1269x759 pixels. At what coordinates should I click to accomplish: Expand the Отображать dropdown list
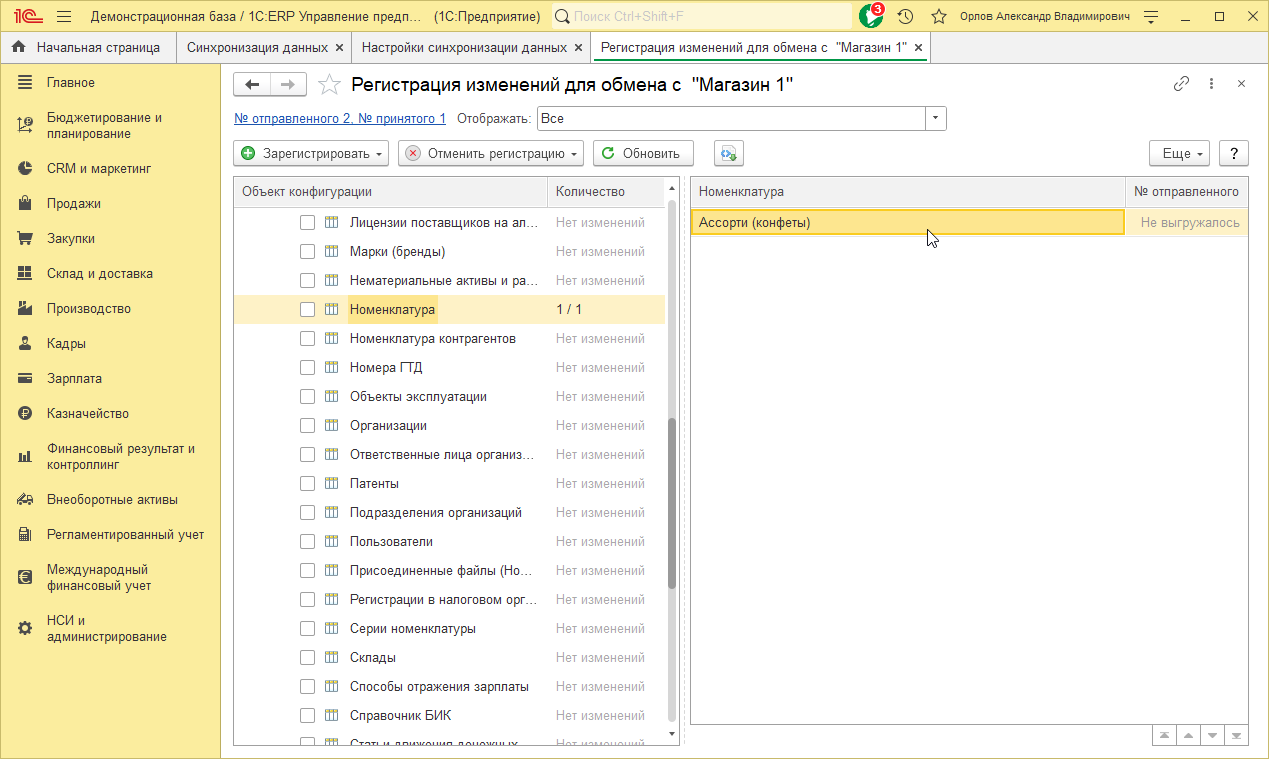pyautogui.click(x=935, y=118)
